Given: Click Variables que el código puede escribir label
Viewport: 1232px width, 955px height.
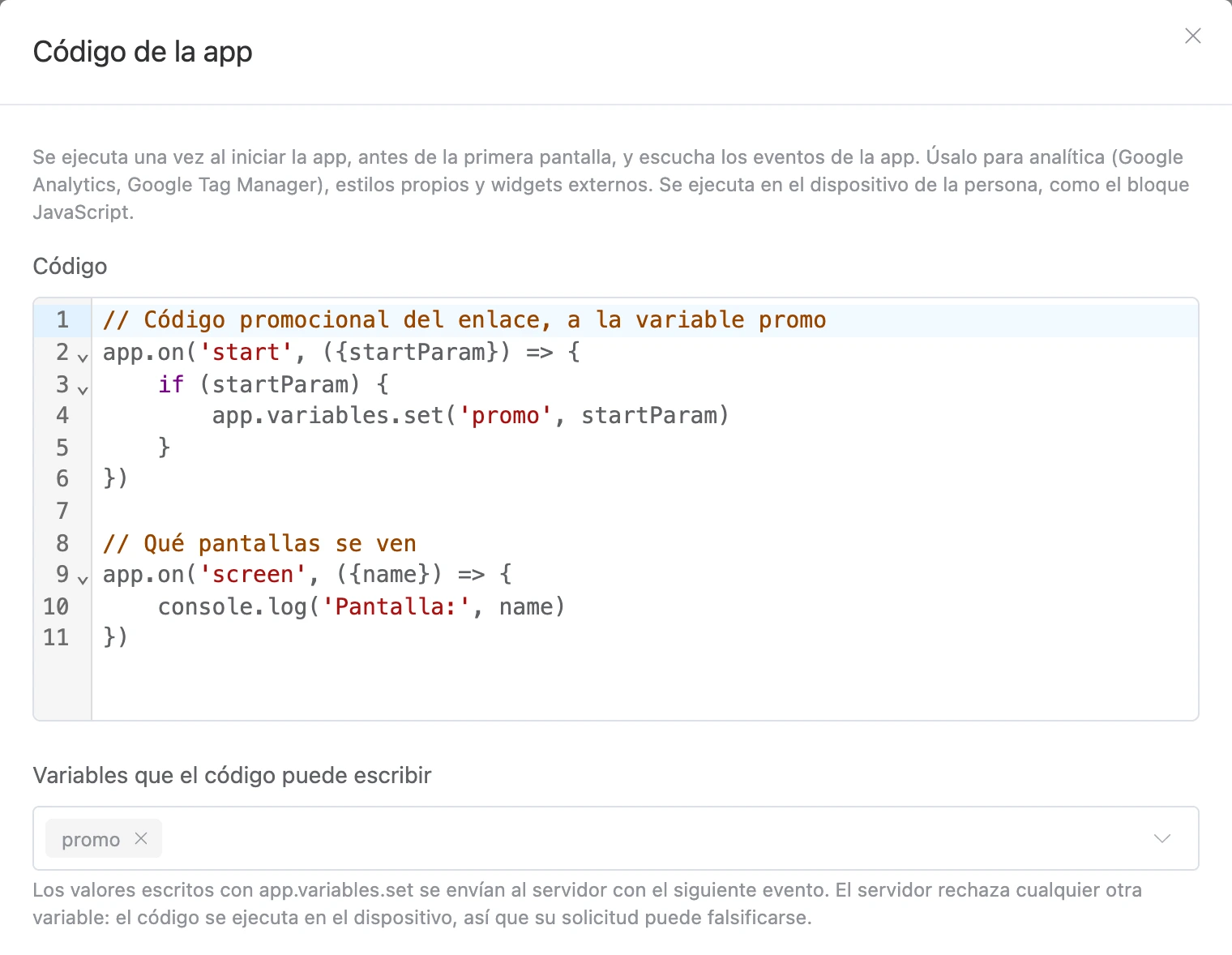Looking at the screenshot, I should (x=232, y=775).
